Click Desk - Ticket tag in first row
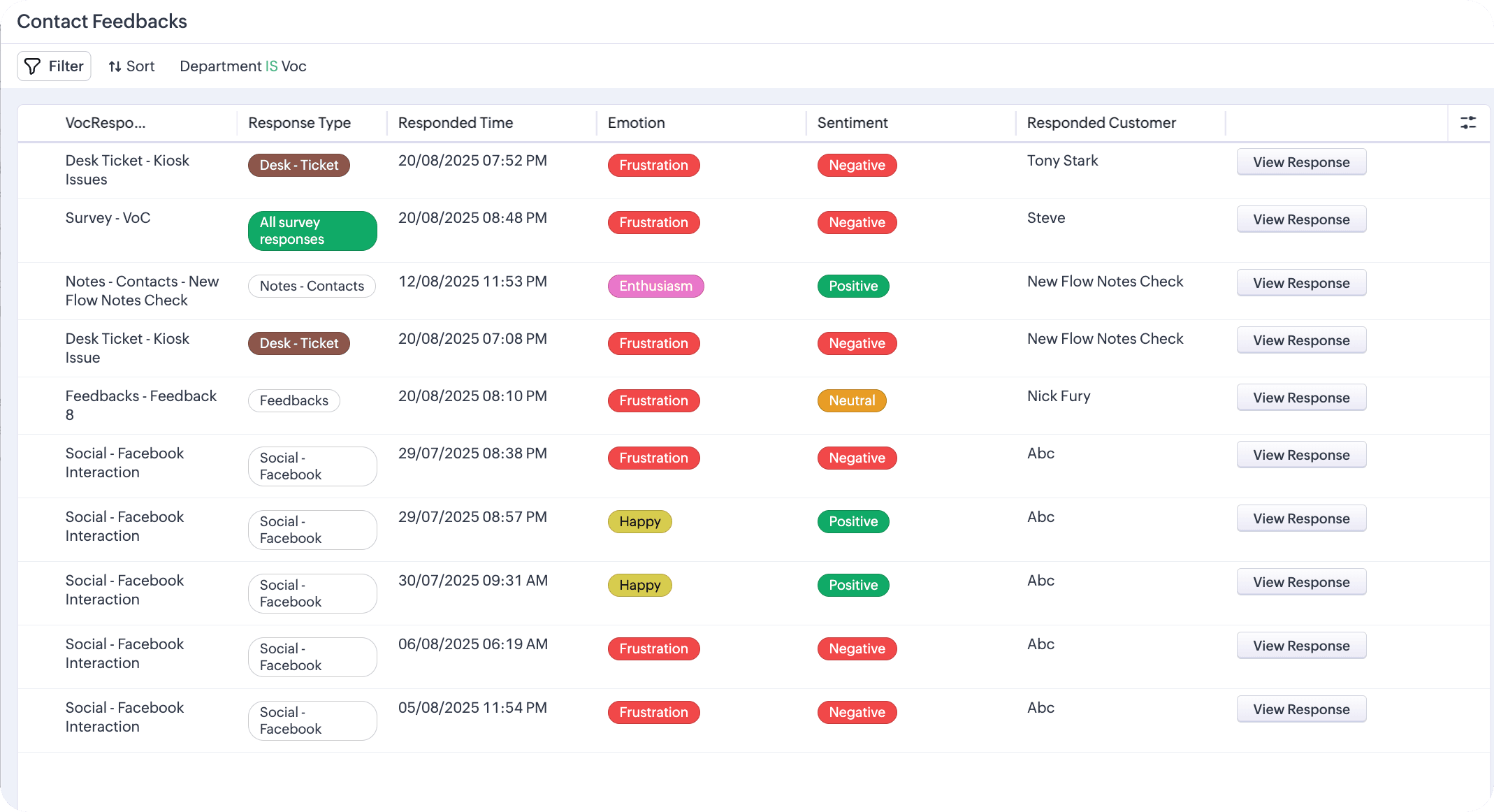 pos(298,165)
